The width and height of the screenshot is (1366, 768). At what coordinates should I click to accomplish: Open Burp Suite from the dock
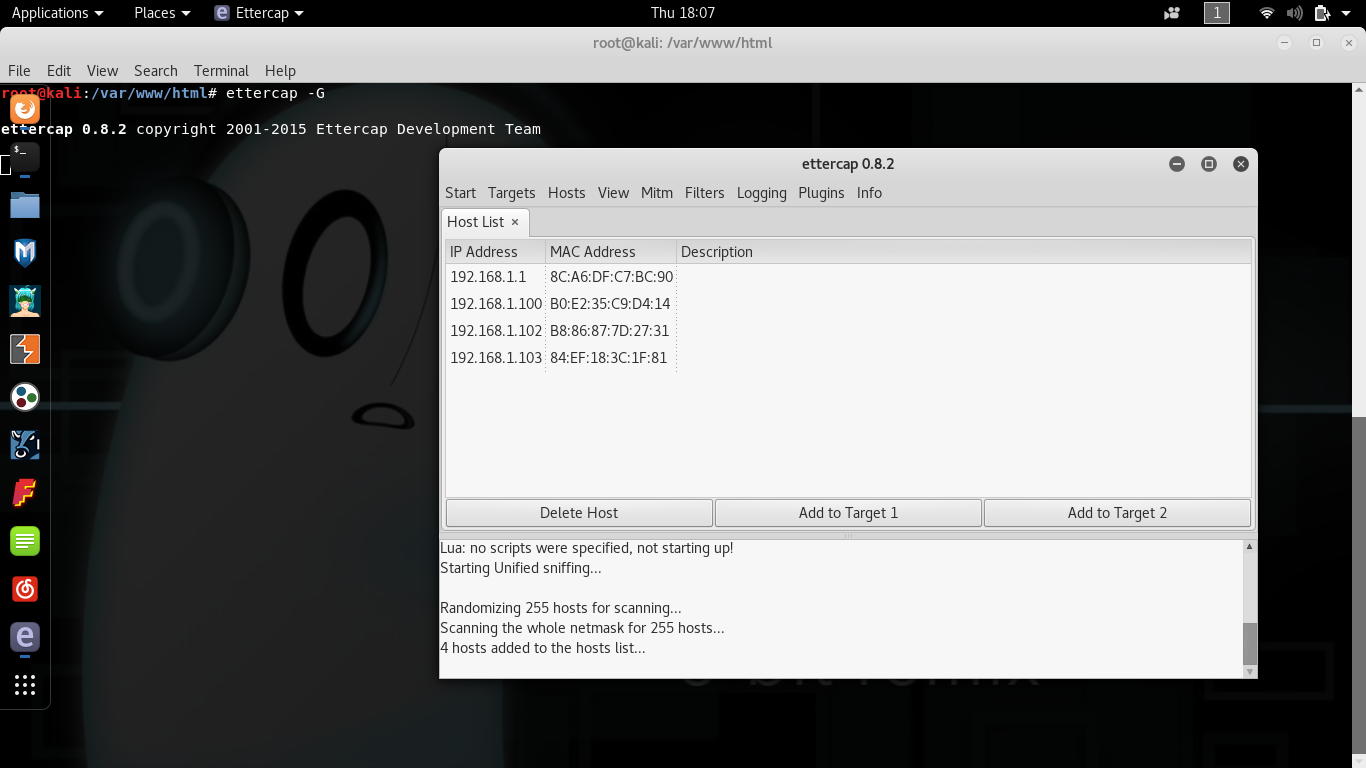[x=25, y=349]
